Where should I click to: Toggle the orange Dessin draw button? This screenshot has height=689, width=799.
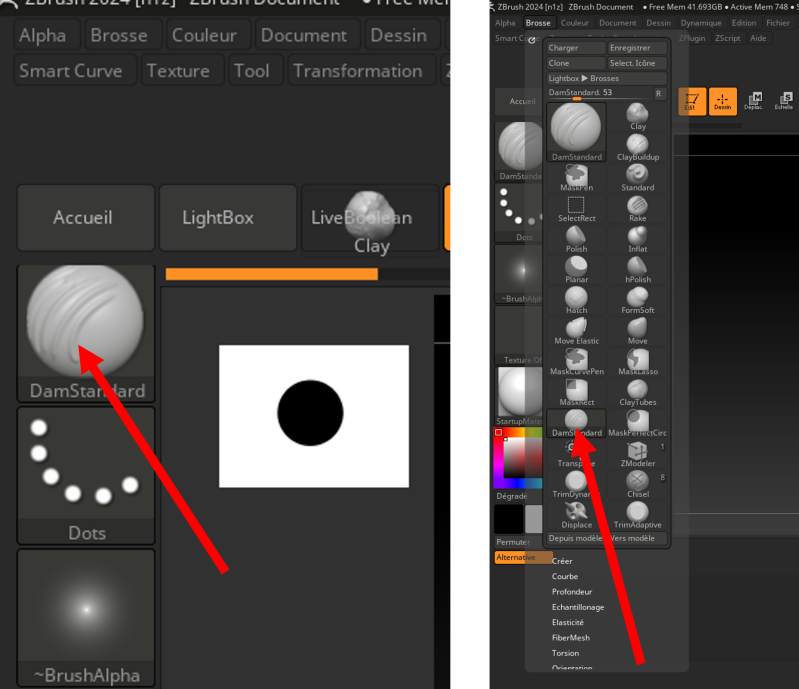click(x=723, y=101)
